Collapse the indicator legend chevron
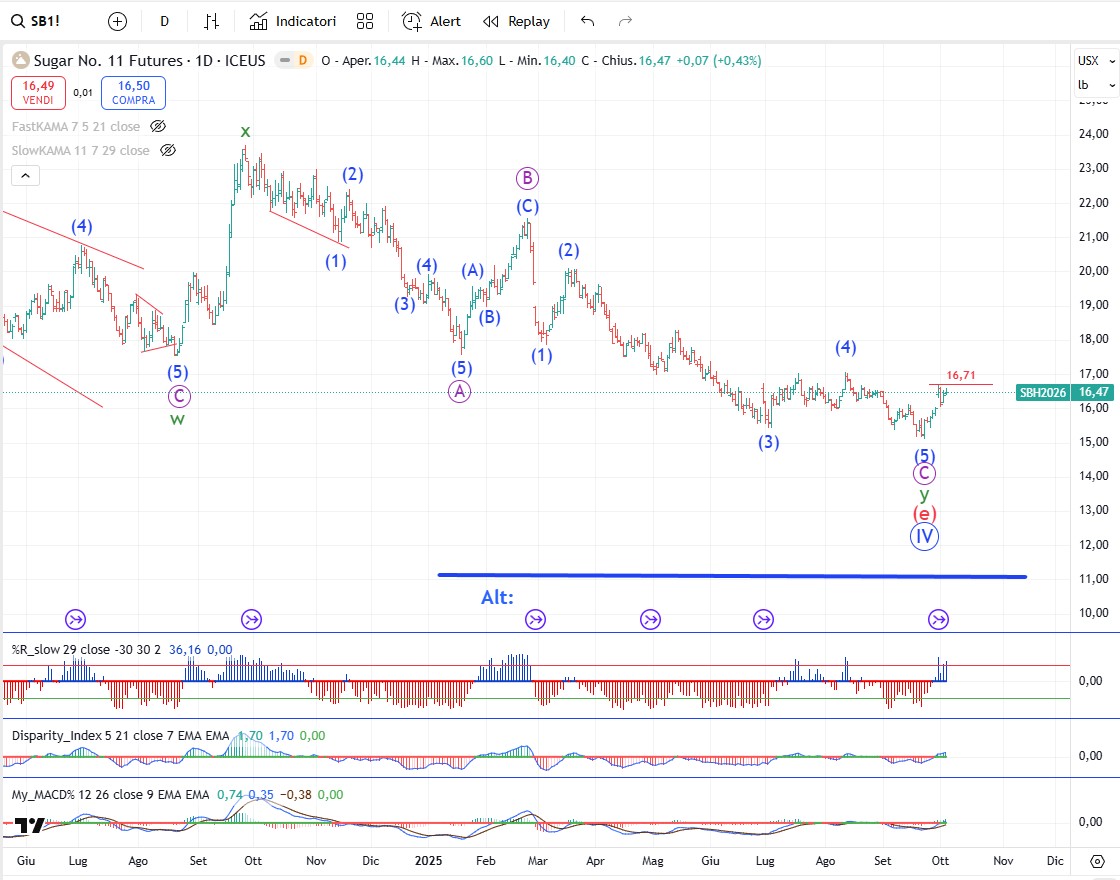 (x=25, y=176)
